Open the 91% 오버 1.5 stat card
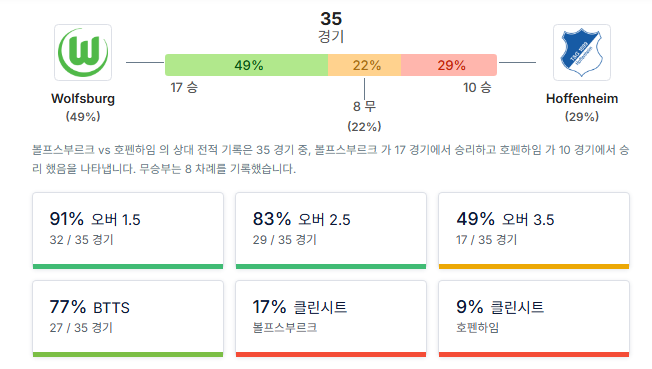 click(x=128, y=230)
